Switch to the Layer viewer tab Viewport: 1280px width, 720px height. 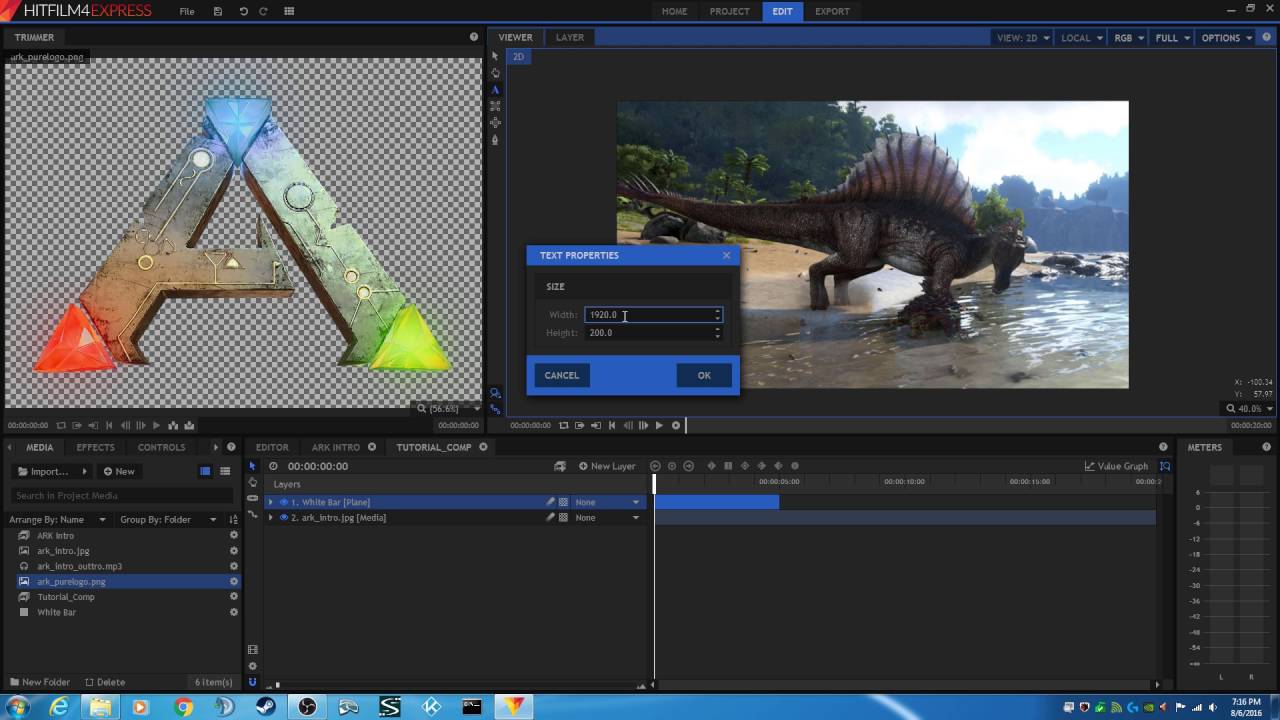point(570,37)
